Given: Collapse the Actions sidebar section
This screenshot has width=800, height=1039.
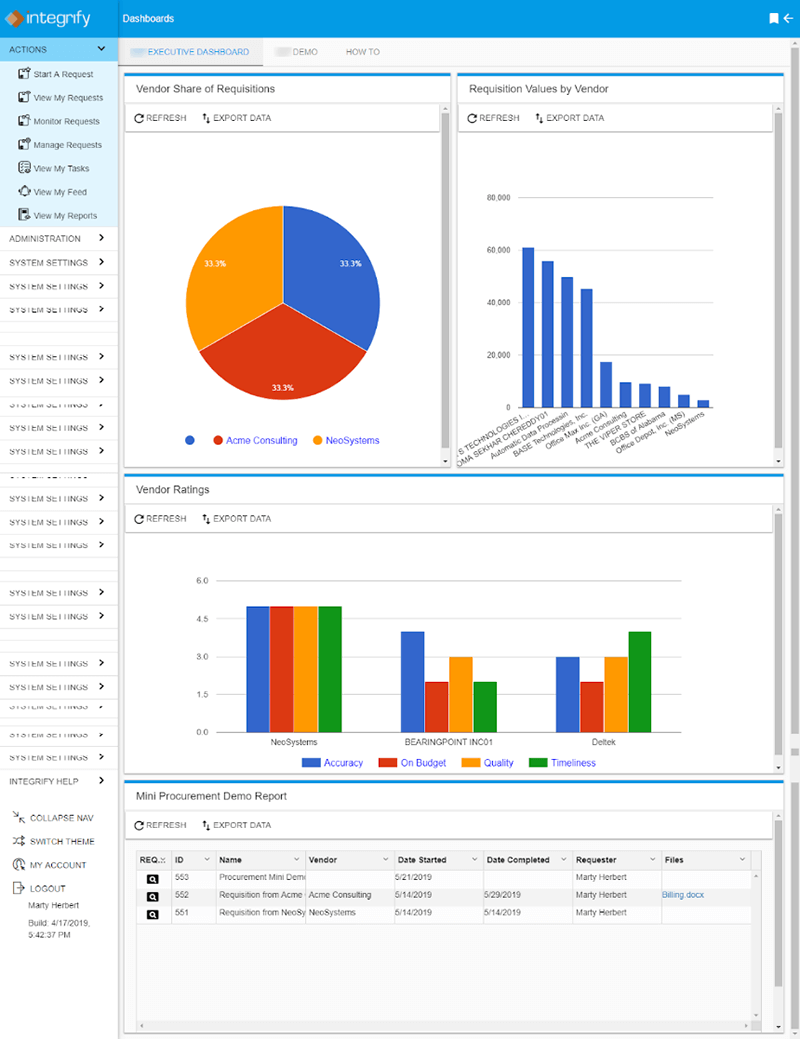Looking at the screenshot, I should pos(103,47).
